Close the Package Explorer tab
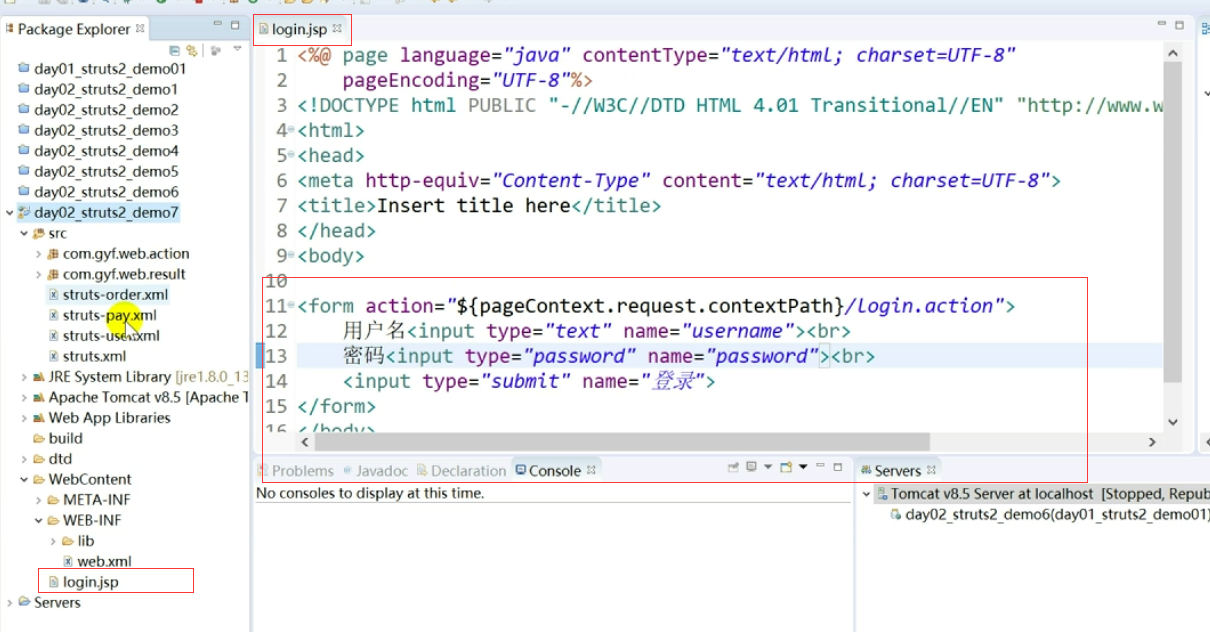This screenshot has height=632, width=1210. point(140,29)
